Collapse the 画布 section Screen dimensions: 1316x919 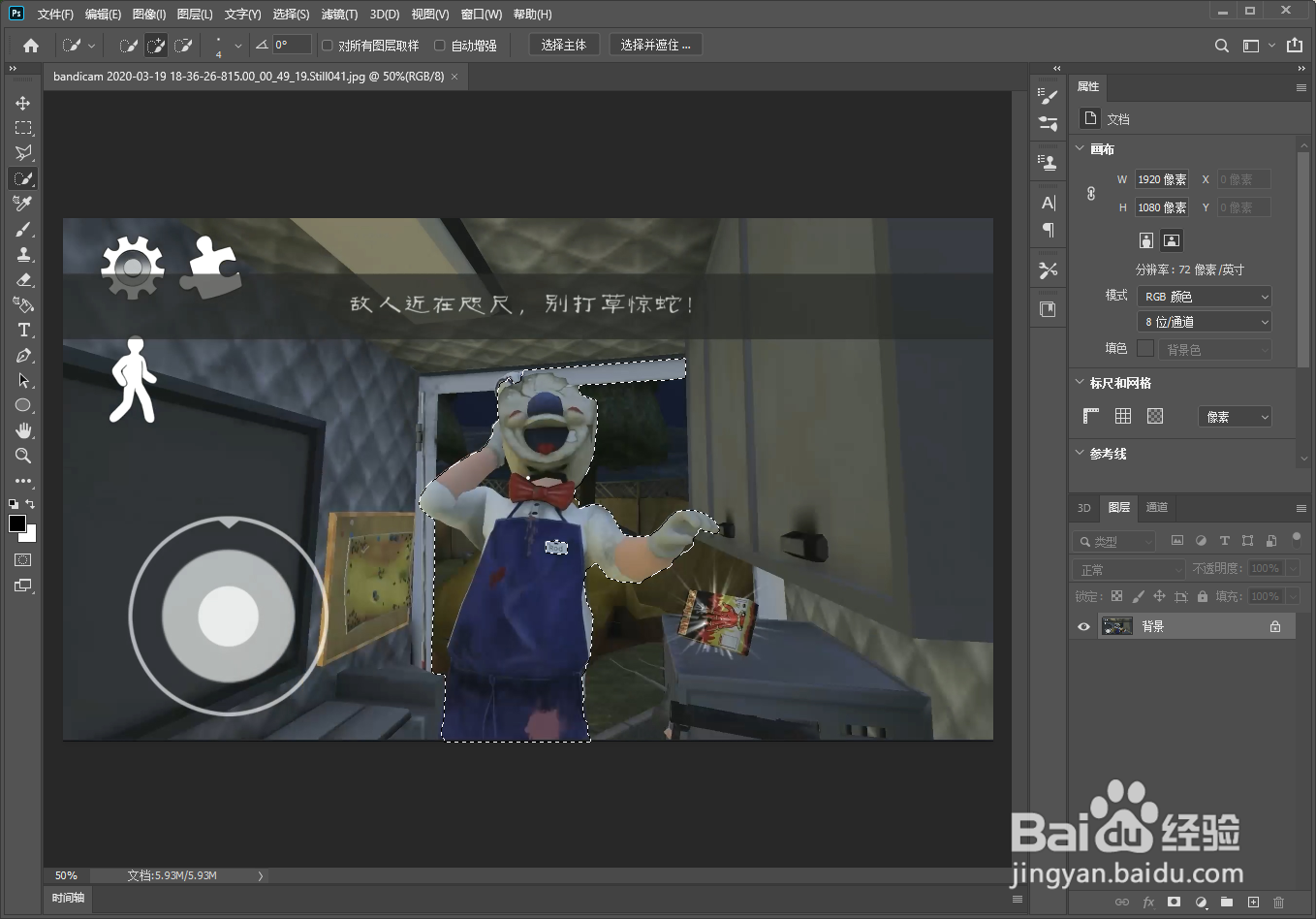[x=1080, y=148]
